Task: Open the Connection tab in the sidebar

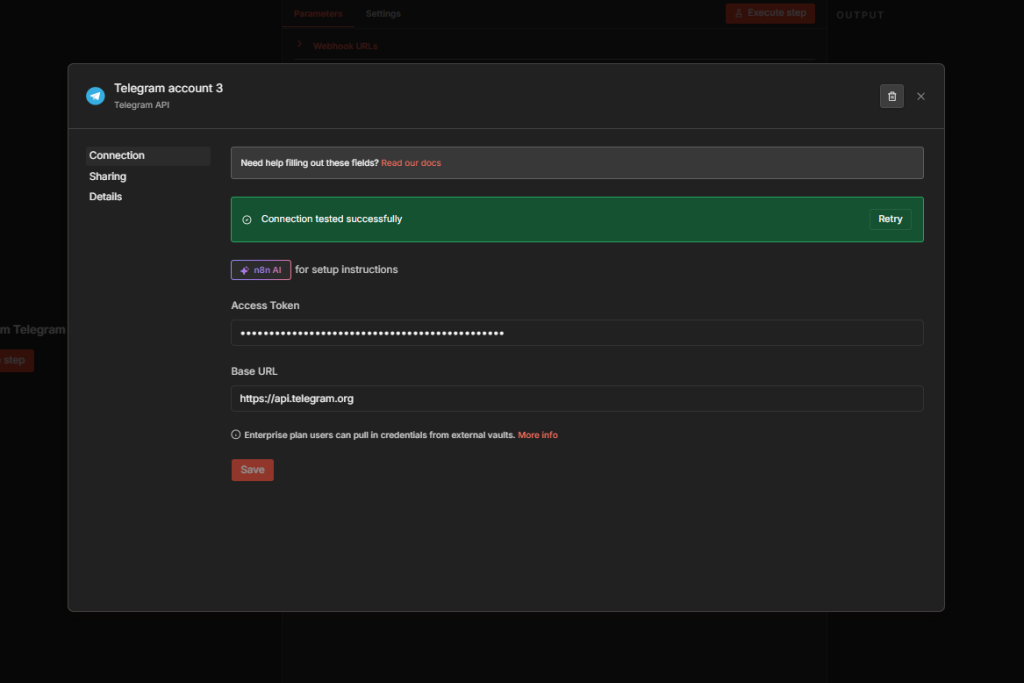Action: 117,155
